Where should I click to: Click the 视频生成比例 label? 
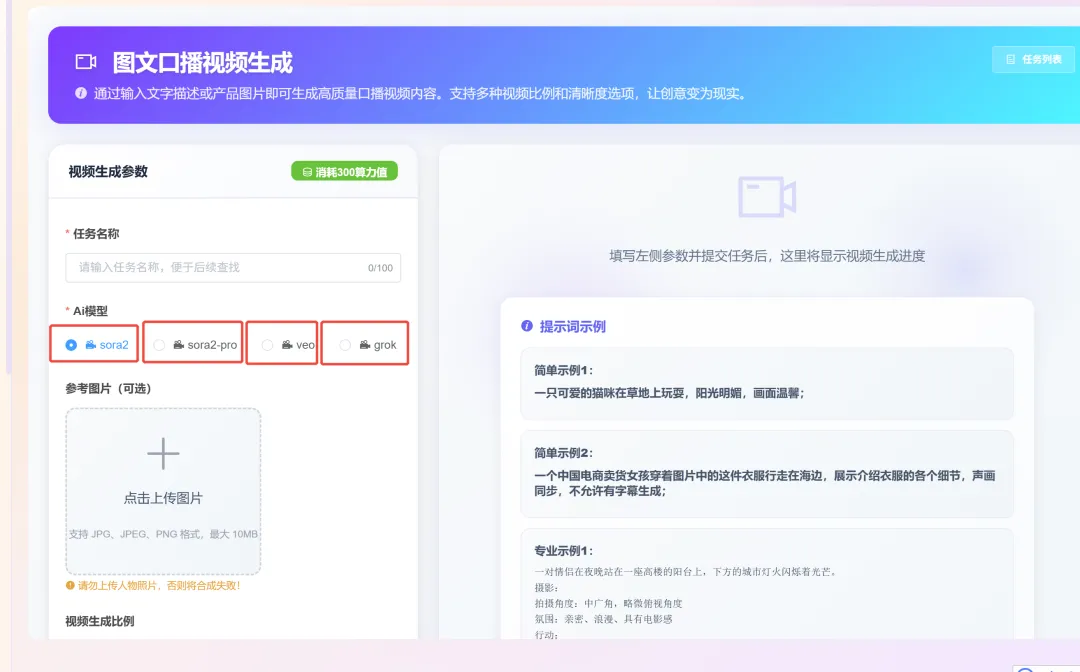[100, 621]
